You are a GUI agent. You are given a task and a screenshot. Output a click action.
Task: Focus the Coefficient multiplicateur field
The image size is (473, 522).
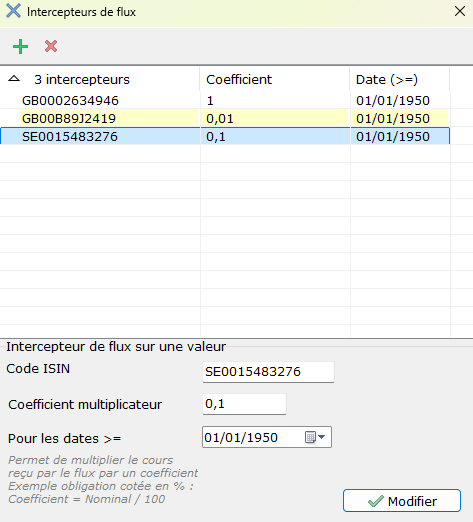(244, 404)
